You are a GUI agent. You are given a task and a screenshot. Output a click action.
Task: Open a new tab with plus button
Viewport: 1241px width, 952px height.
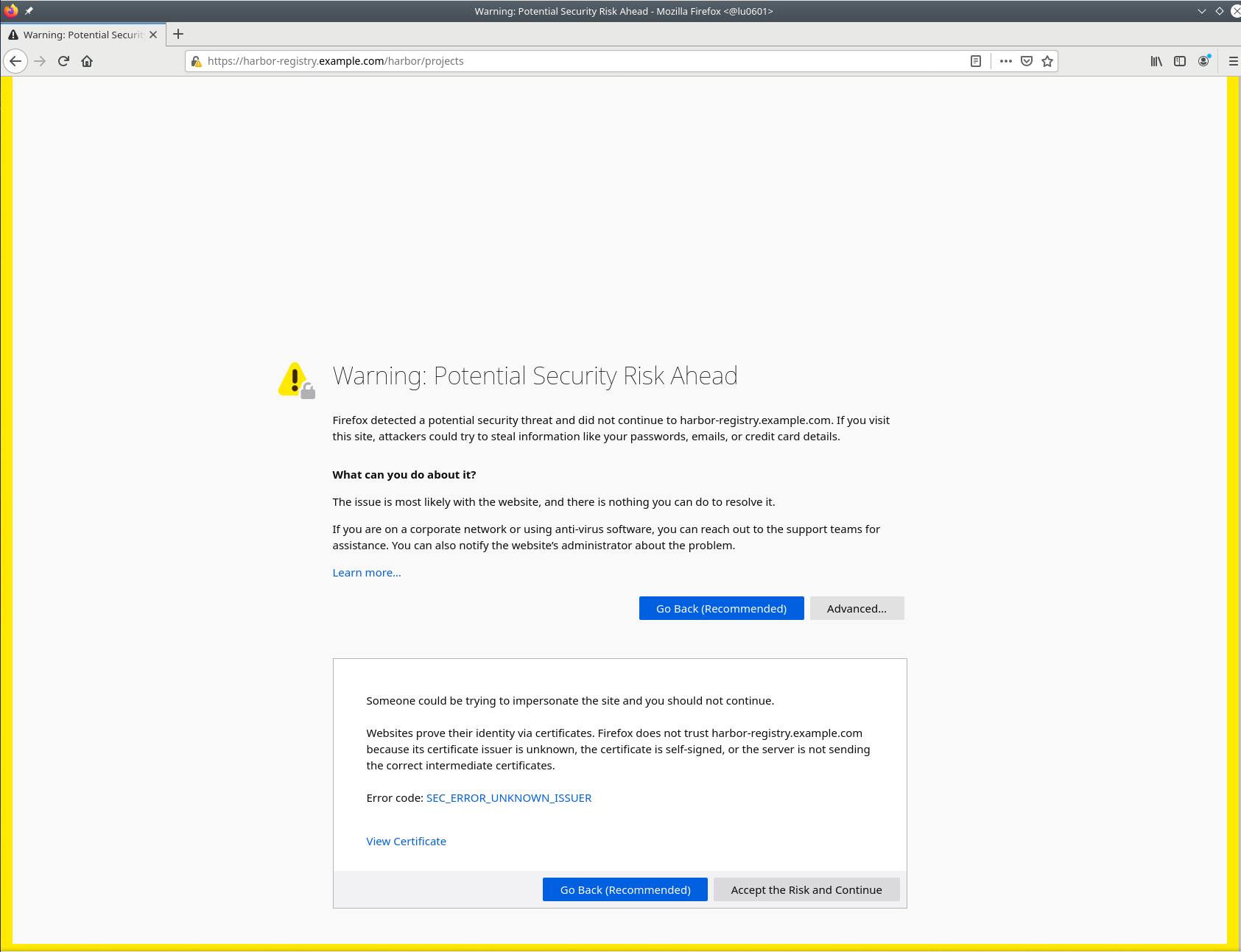point(178,34)
